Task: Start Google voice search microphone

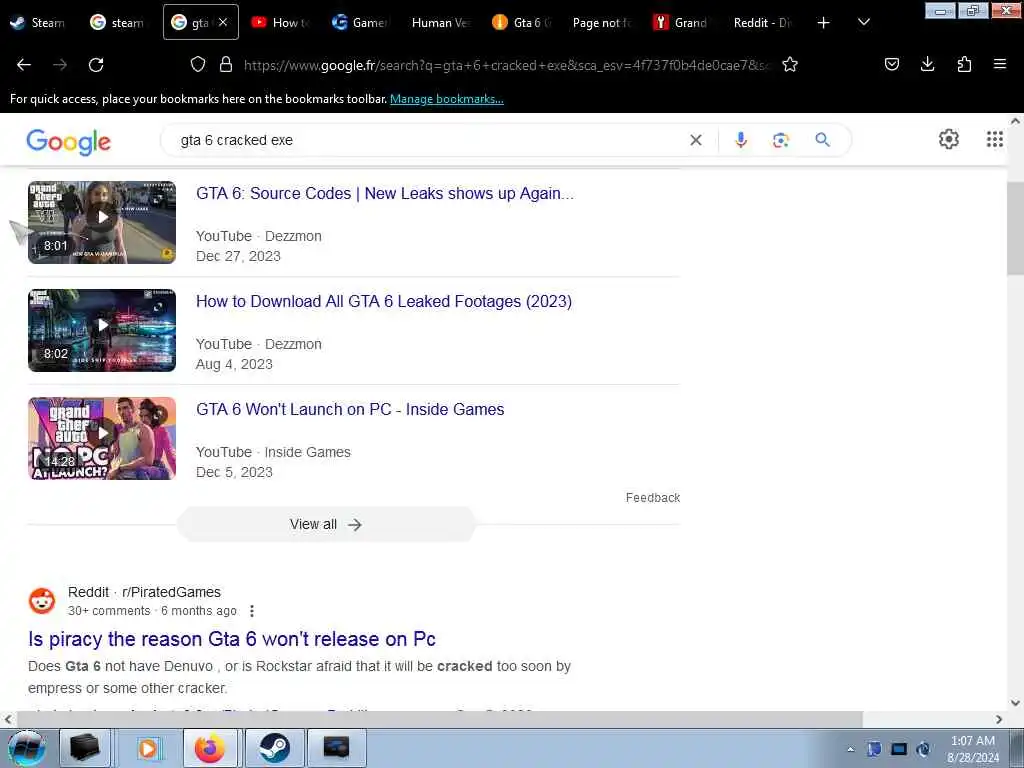Action: 741,140
